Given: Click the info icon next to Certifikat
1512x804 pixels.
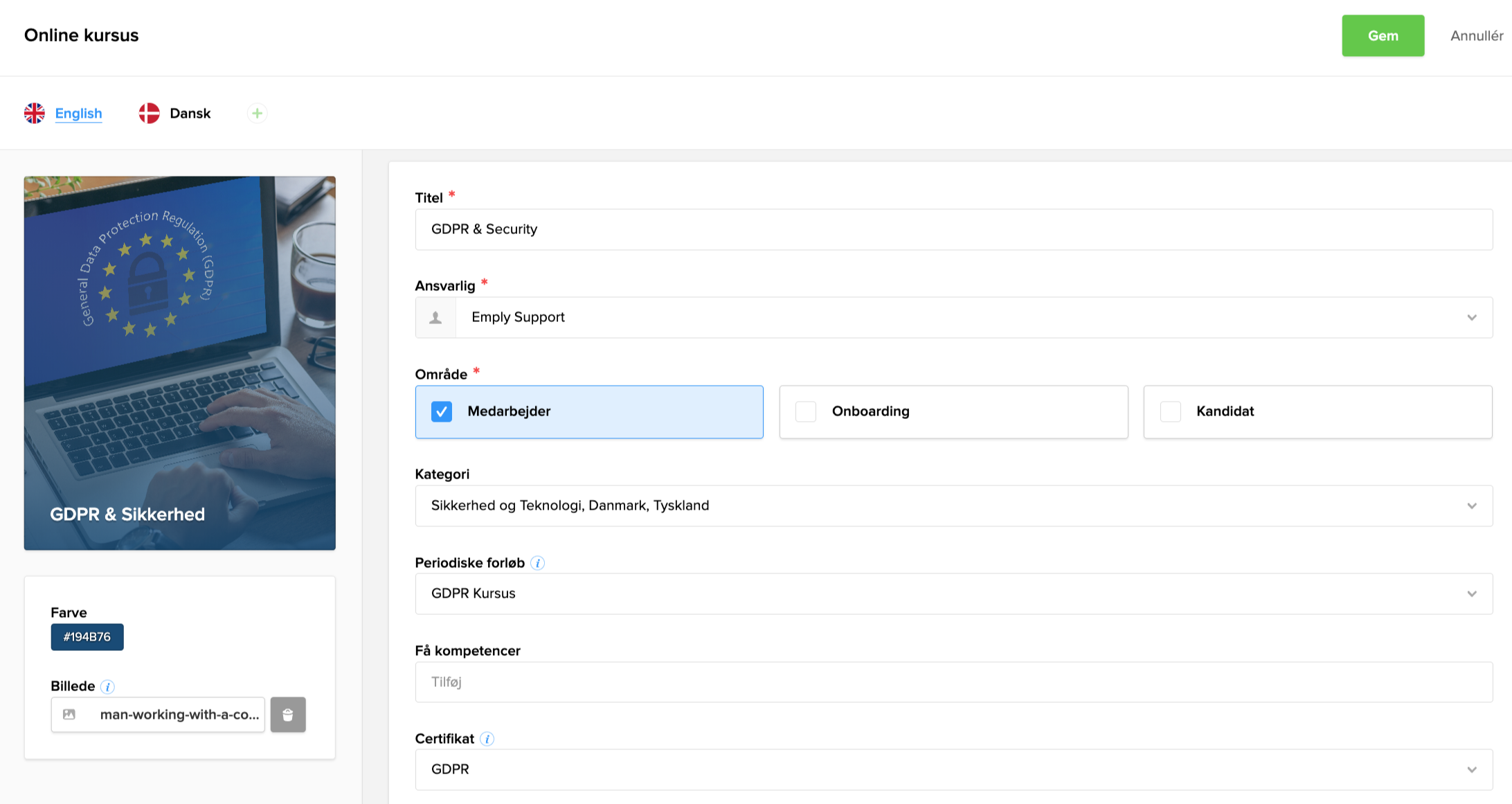Looking at the screenshot, I should (x=487, y=739).
